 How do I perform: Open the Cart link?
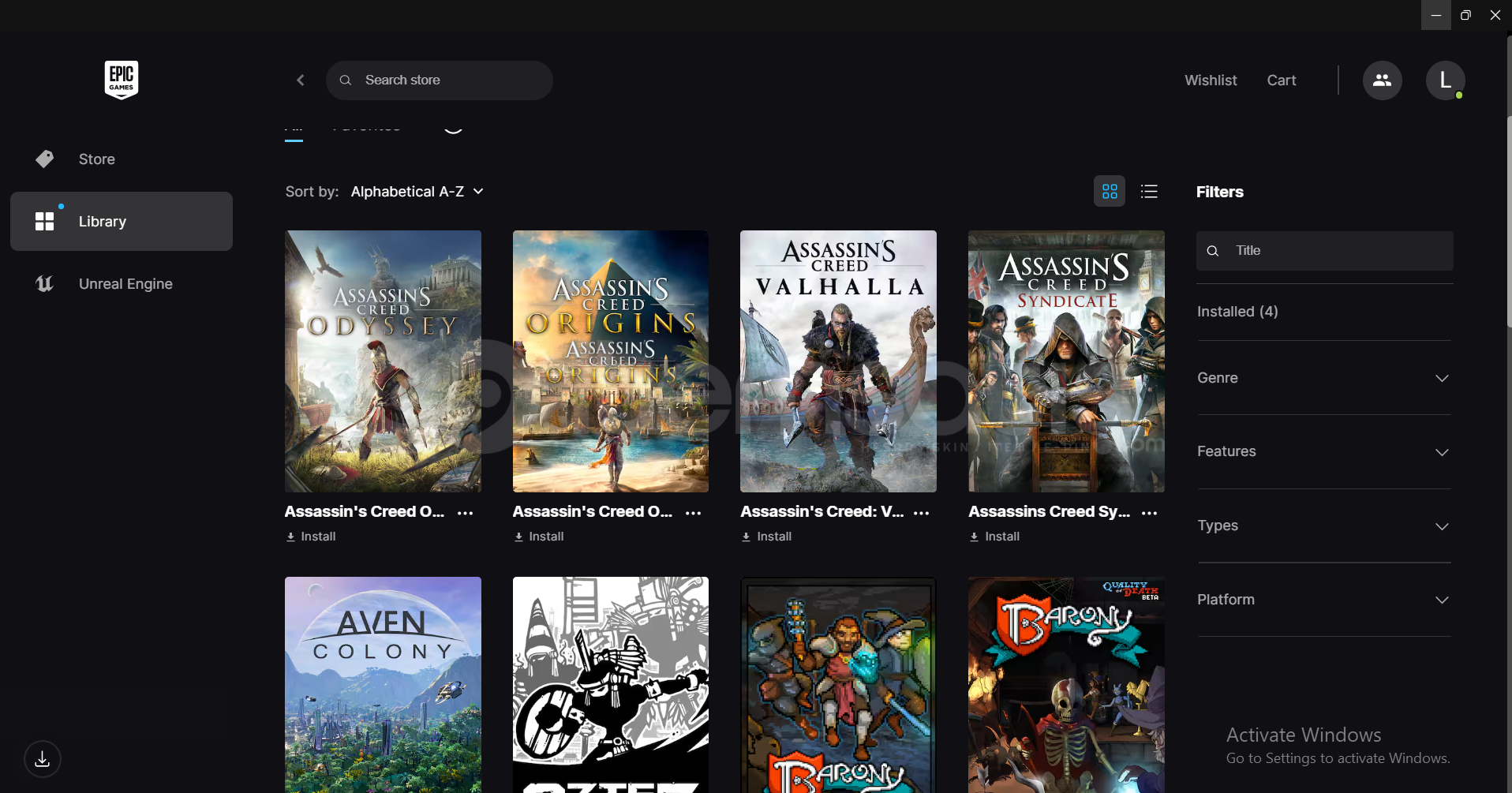pos(1282,80)
